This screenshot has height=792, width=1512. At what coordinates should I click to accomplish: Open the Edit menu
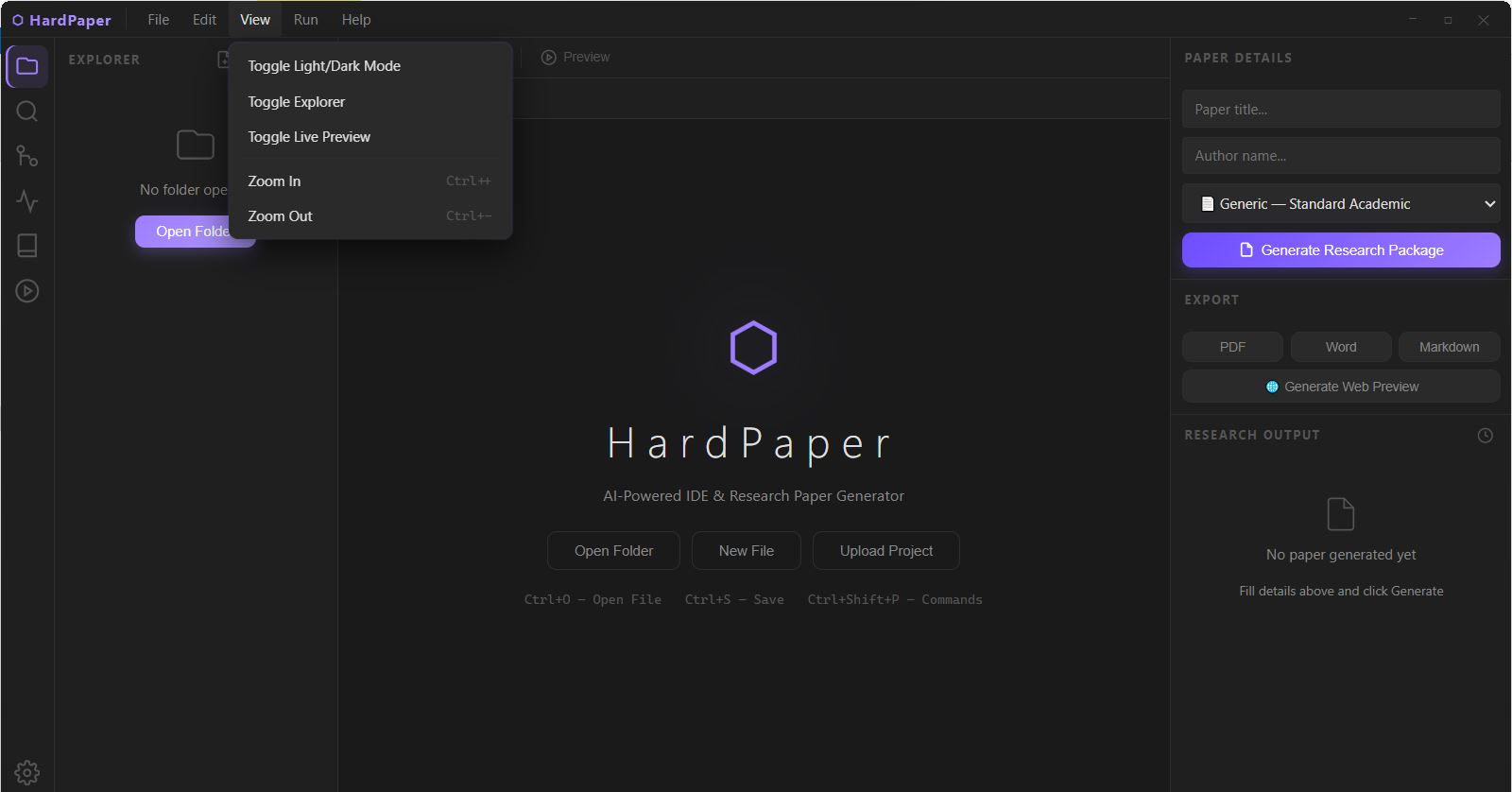pyautogui.click(x=204, y=20)
